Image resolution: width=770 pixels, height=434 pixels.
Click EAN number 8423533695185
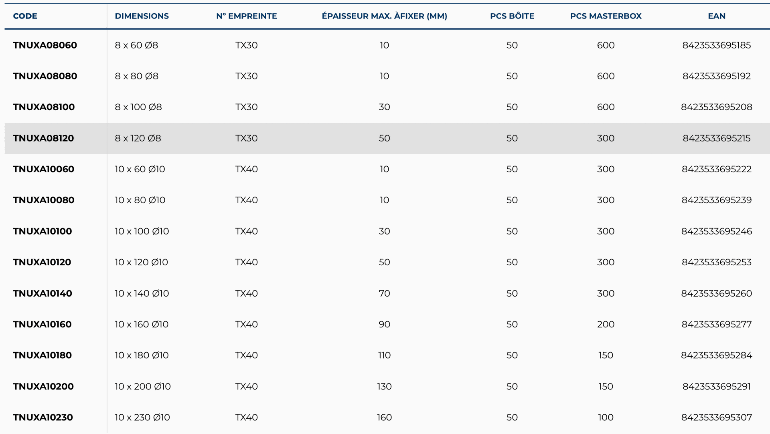coord(716,45)
